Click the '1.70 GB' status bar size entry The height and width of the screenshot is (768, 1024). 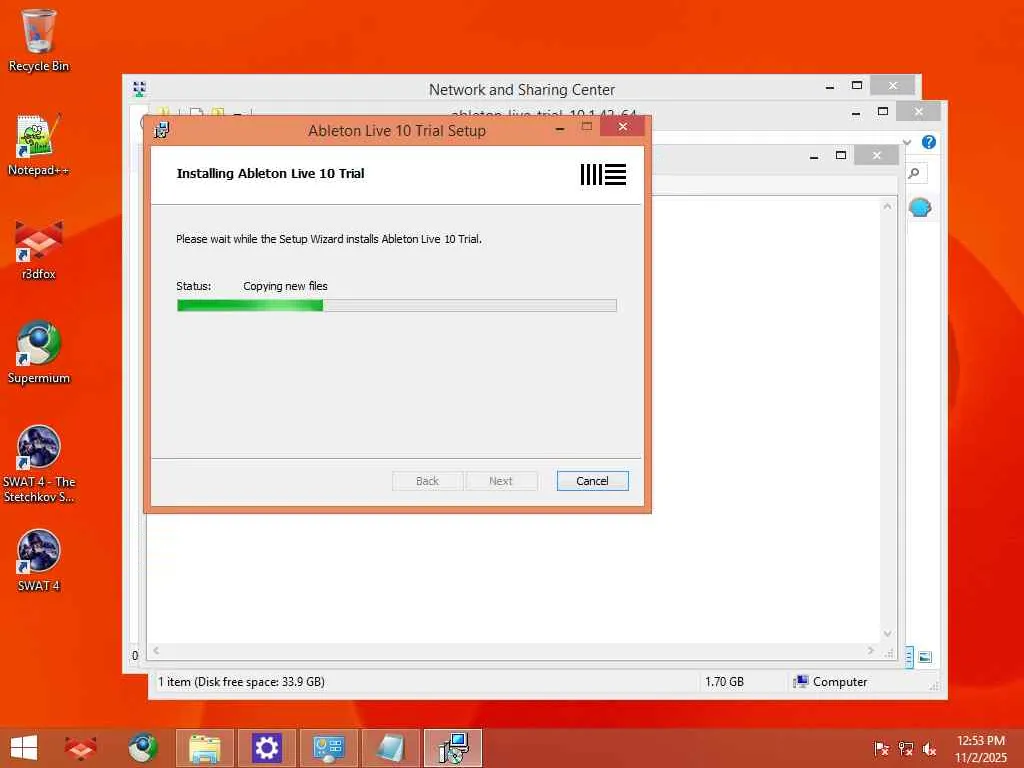(724, 682)
